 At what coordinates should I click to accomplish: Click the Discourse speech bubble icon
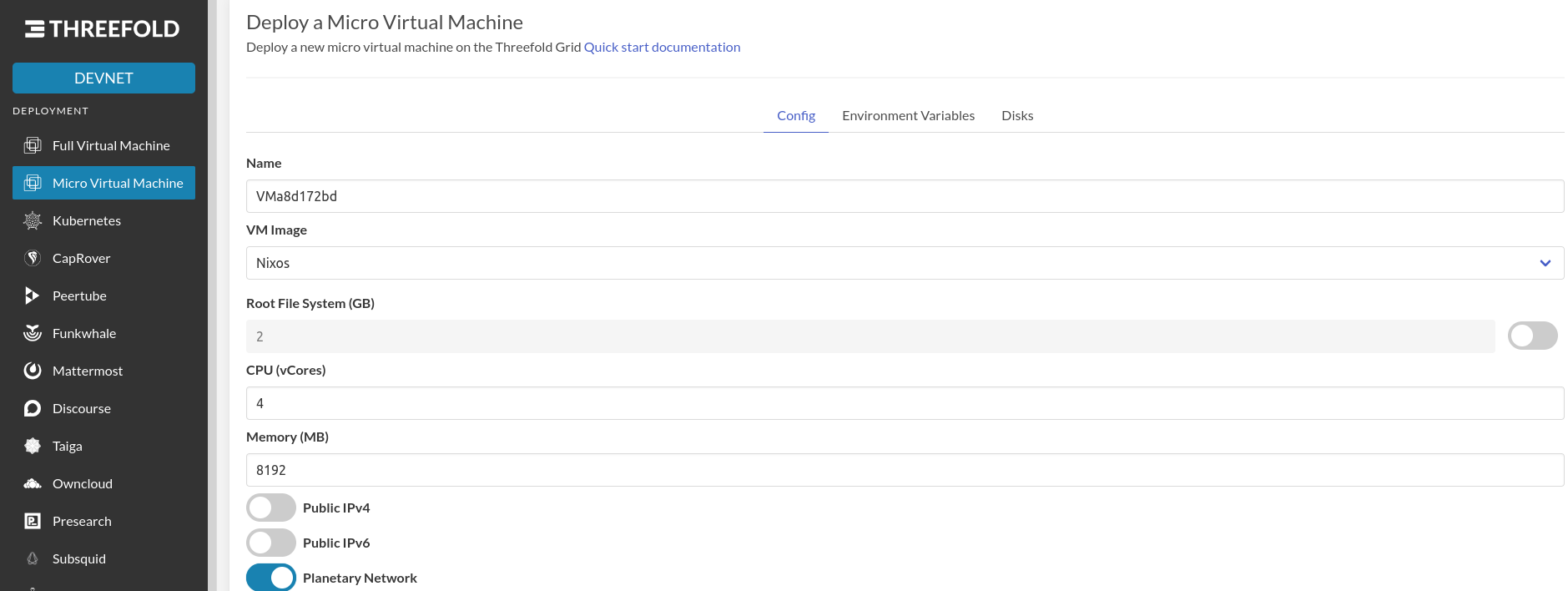33,408
